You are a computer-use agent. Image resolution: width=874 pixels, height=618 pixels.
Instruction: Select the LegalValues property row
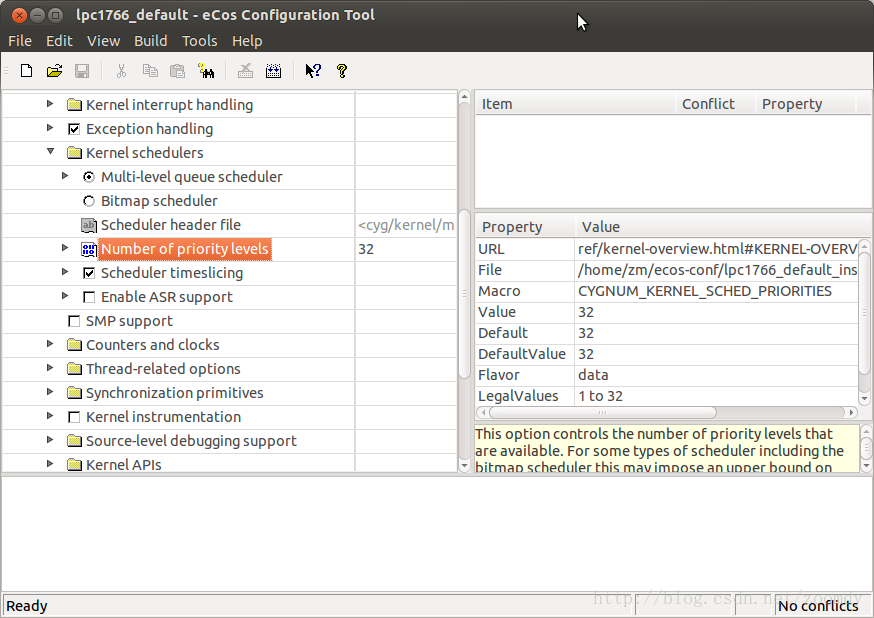click(667, 396)
